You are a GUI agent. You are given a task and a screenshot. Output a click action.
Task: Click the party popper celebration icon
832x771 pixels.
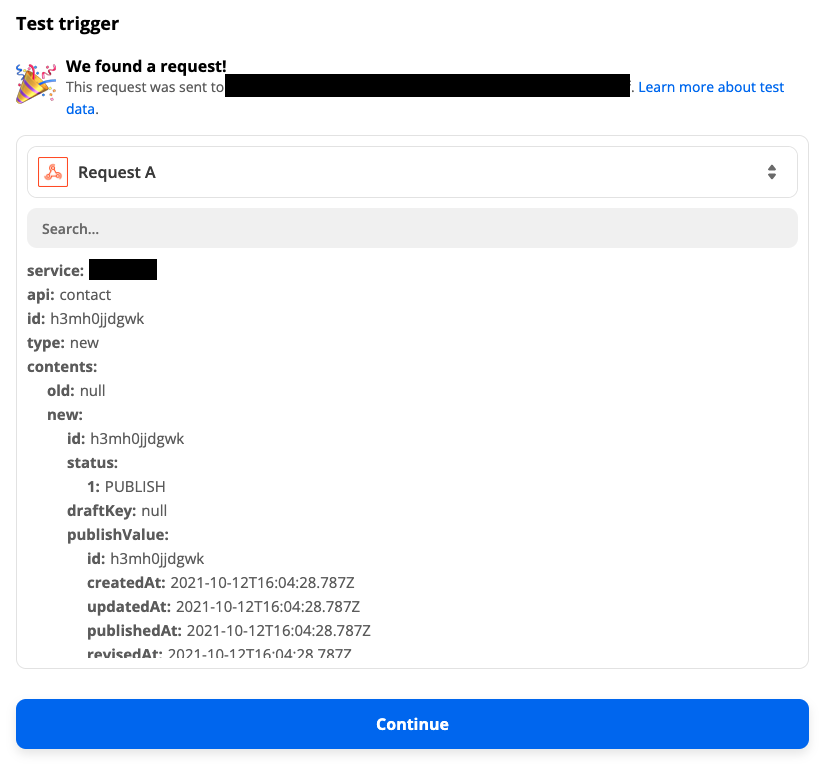pos(34,83)
